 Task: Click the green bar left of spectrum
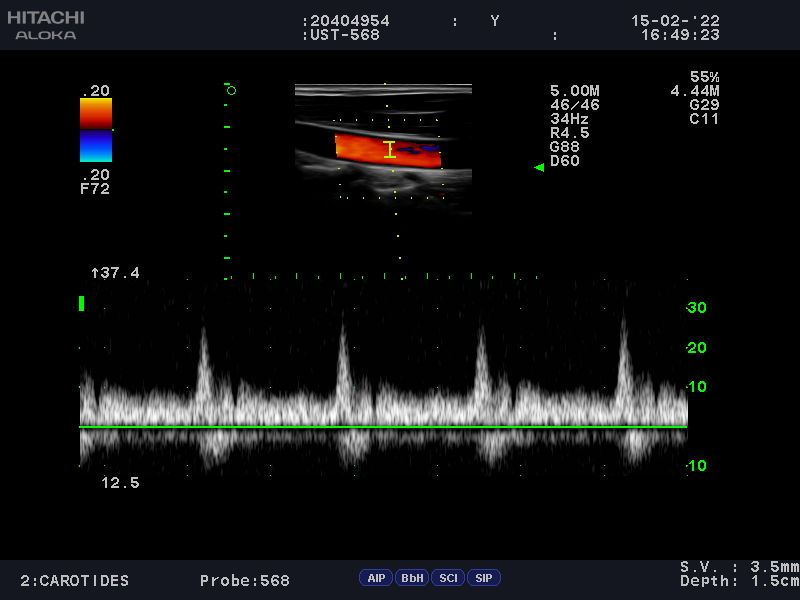82,303
